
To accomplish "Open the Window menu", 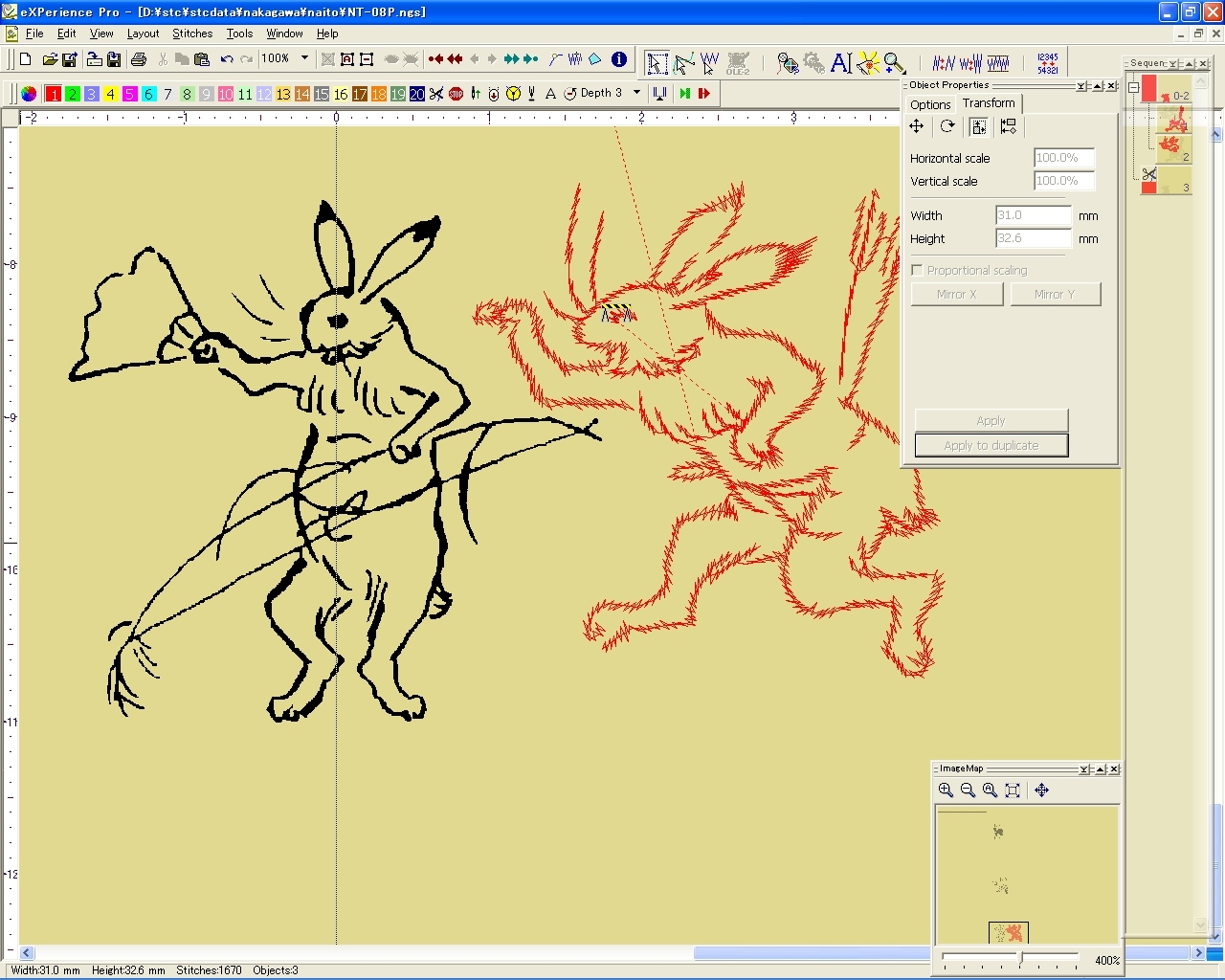I will [x=284, y=33].
